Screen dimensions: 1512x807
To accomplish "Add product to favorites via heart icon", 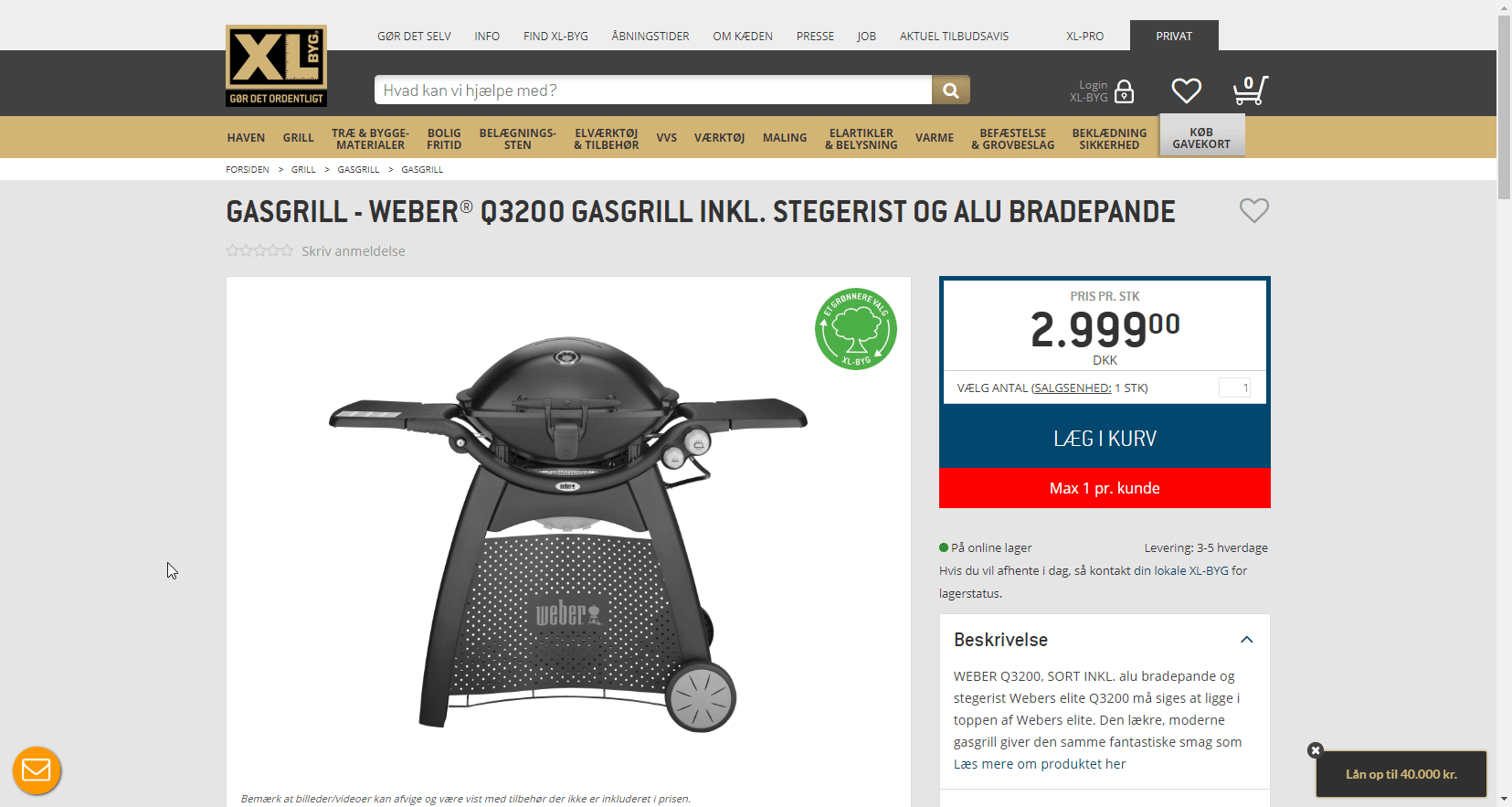I will pos(1253,210).
